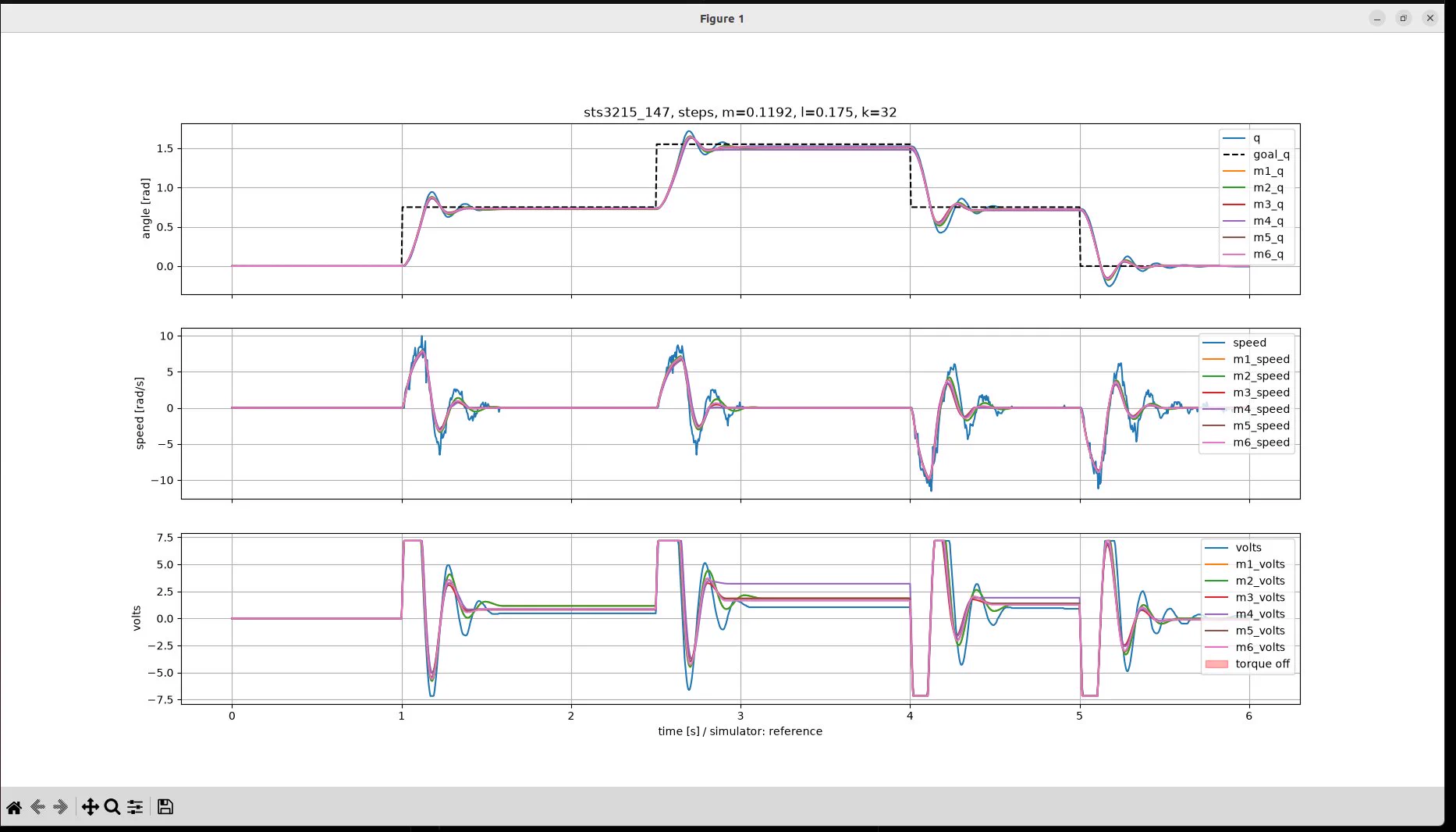
Task: Click the 'speed [rad/s]' y-axis label
Action: [x=140, y=413]
